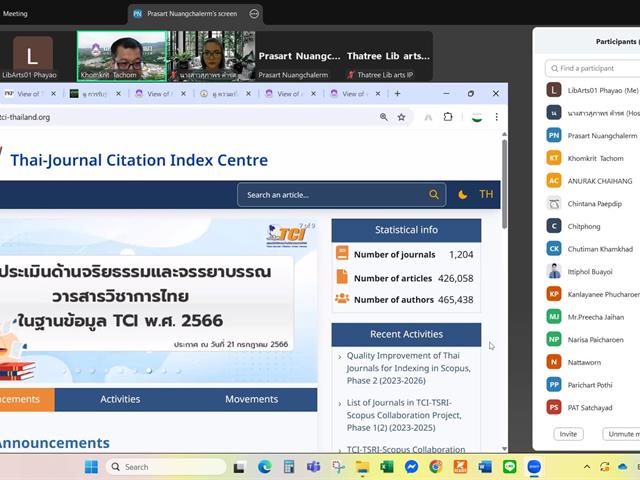The width and height of the screenshot is (640, 480).
Task: Click LibArts01 Phayao (Me) participant entry
Action: 593,90
